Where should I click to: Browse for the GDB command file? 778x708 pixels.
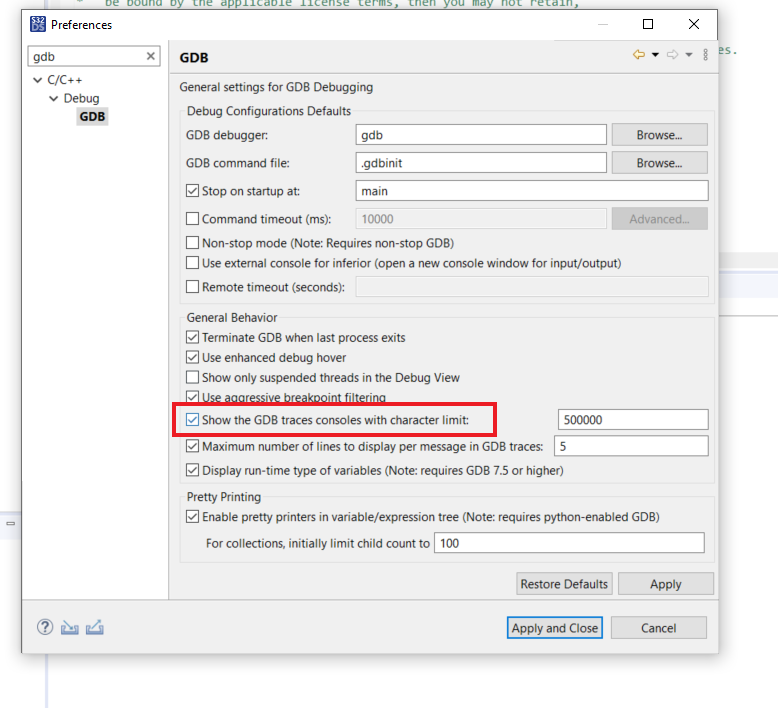point(659,163)
